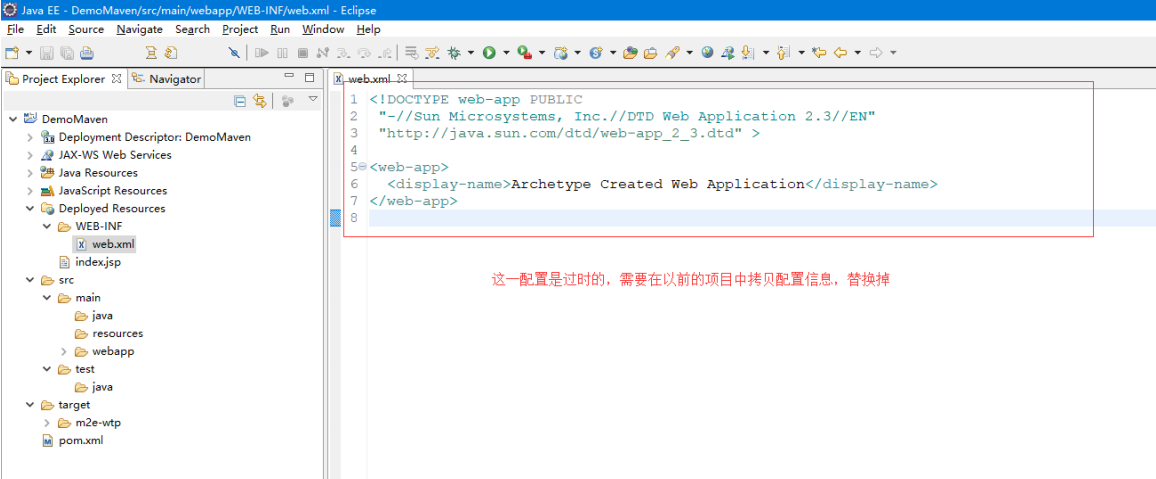
Task: Click the Resume debug icon
Action: click(x=261, y=52)
